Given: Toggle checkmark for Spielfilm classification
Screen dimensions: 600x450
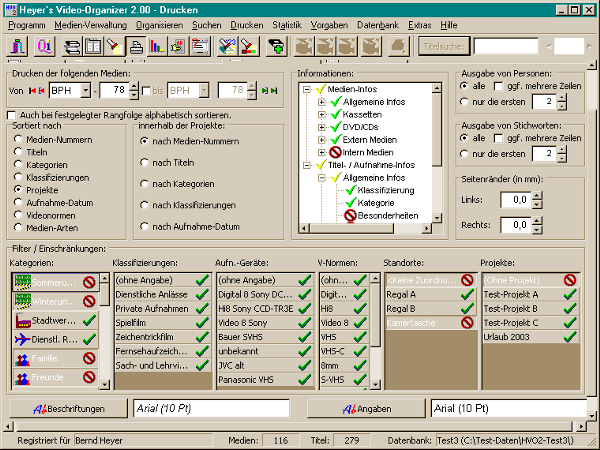Looking at the screenshot, I should (x=203, y=323).
